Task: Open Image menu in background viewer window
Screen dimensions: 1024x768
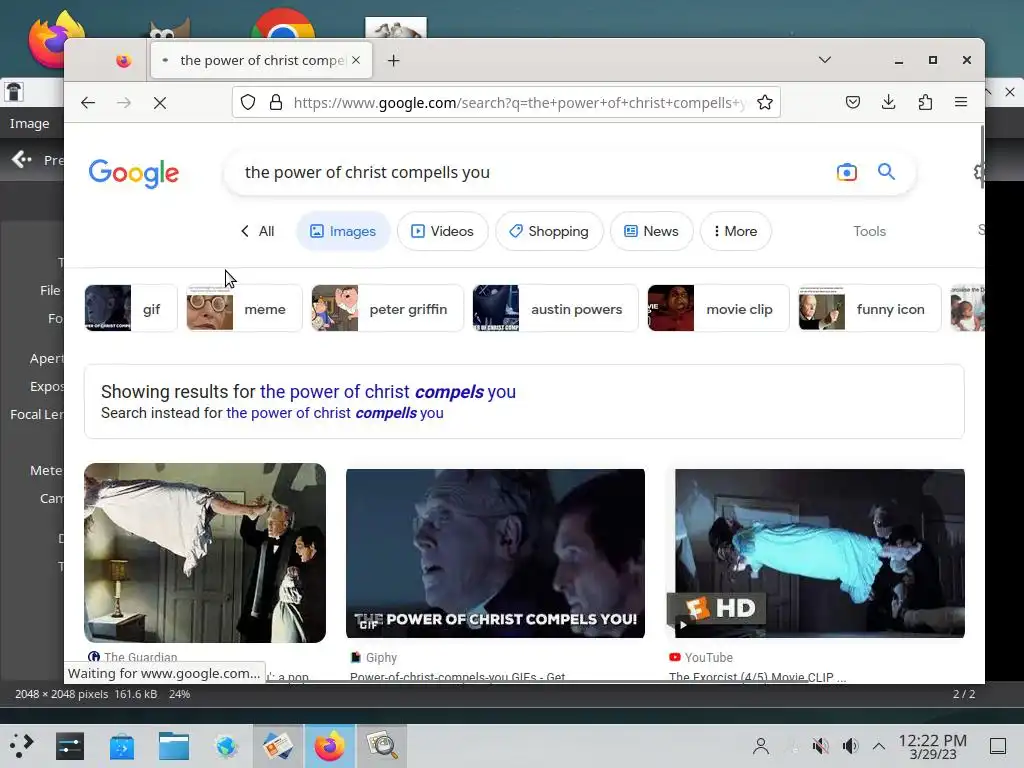Action: click(x=29, y=123)
